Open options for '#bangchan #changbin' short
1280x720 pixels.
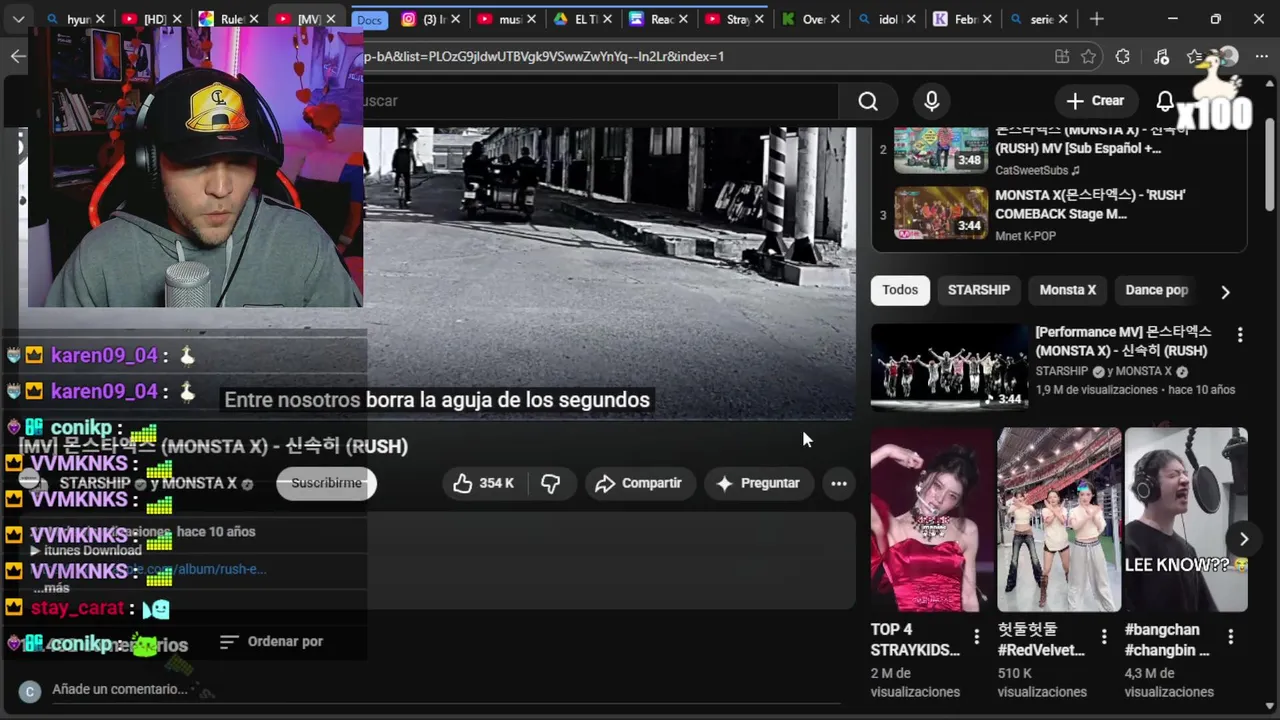click(x=1231, y=637)
